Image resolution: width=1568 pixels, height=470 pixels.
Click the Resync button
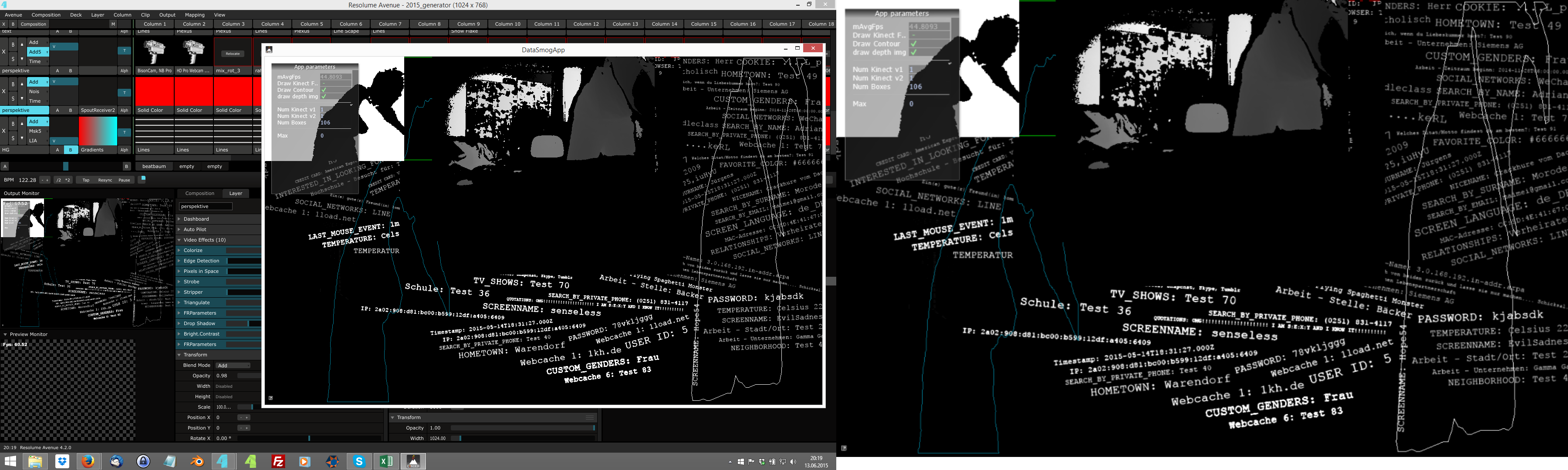105,180
